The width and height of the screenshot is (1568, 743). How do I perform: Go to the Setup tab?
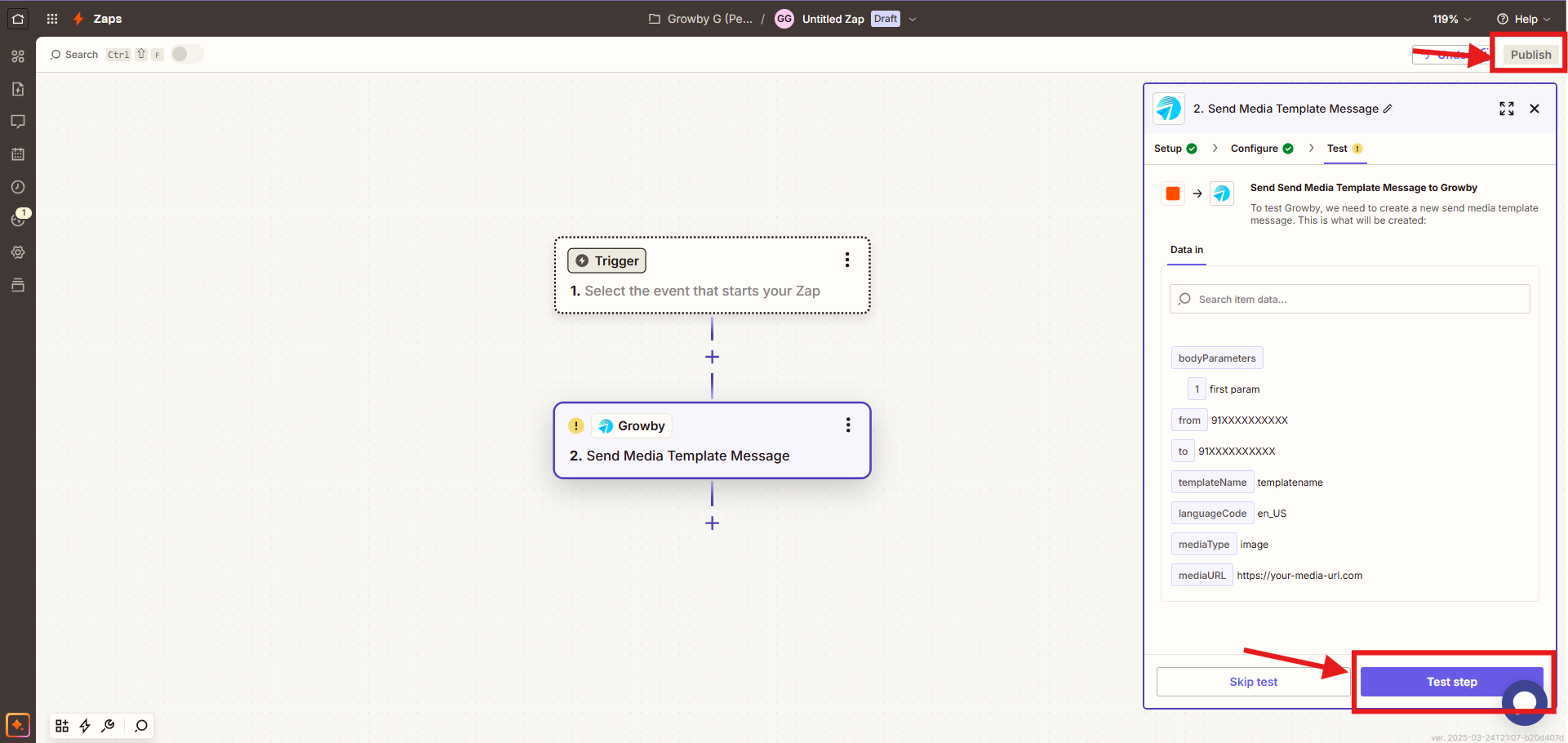(x=1175, y=149)
